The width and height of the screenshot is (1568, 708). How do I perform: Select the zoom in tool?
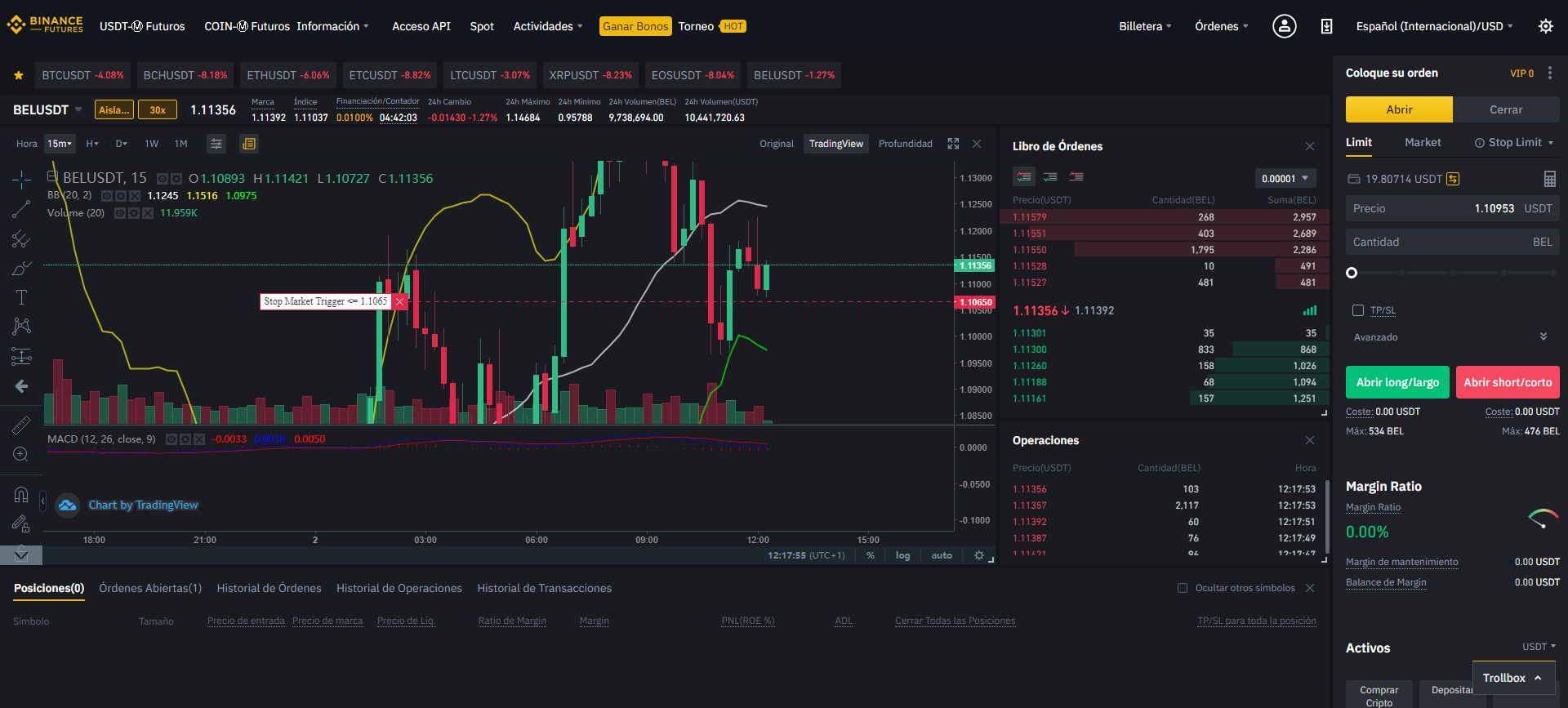coord(21,454)
